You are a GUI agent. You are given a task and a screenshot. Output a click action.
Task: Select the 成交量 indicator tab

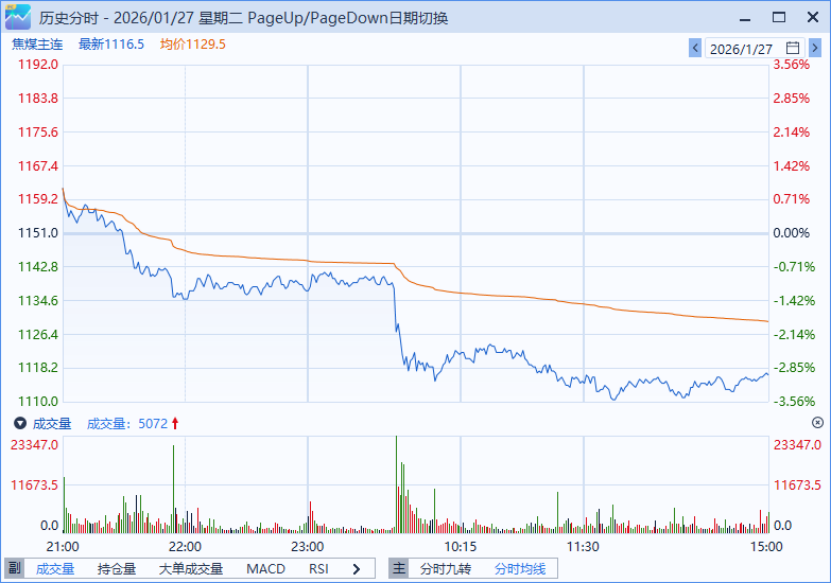[x=55, y=569]
